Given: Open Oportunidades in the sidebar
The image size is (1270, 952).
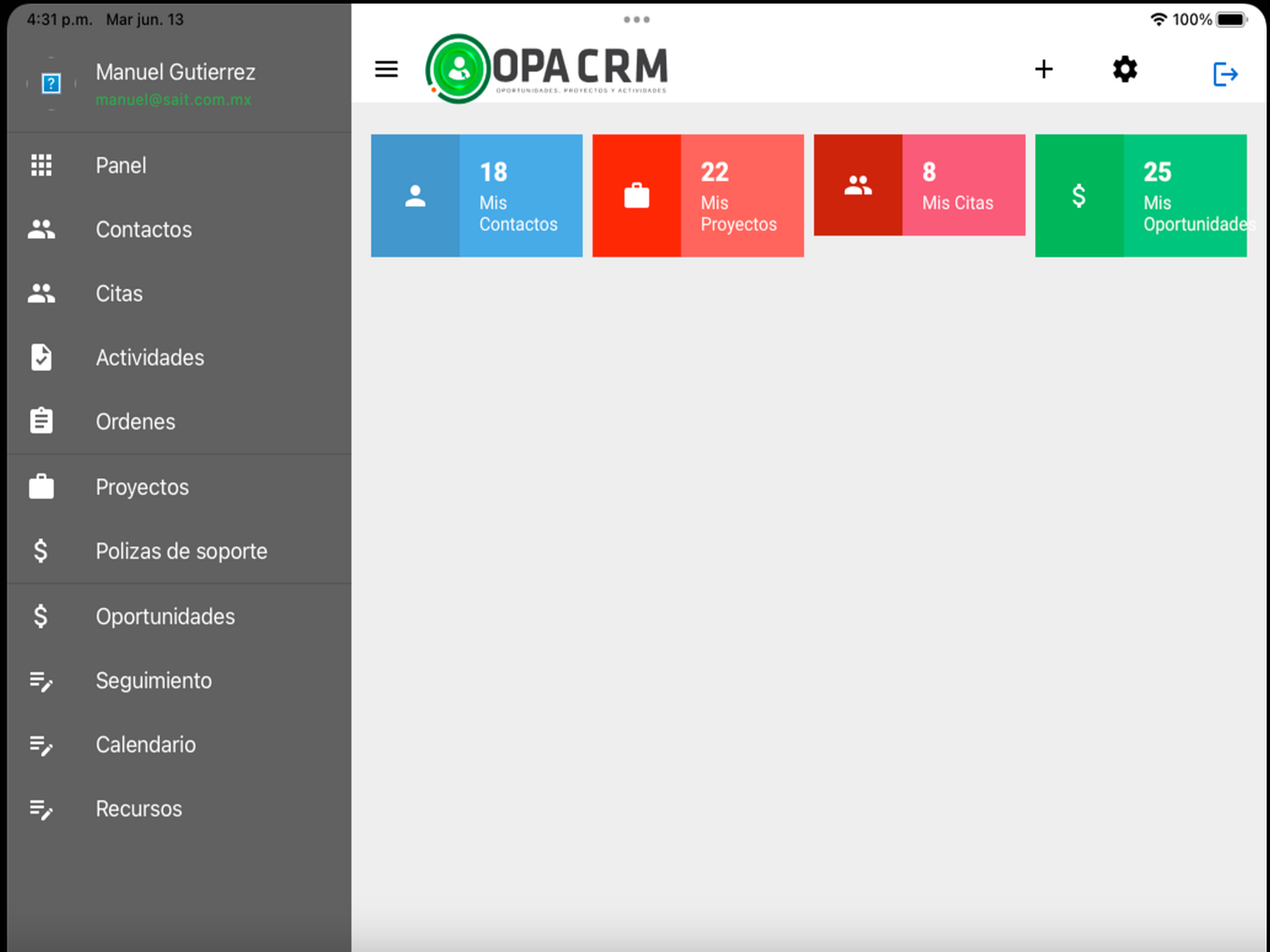Looking at the screenshot, I should click(x=165, y=617).
